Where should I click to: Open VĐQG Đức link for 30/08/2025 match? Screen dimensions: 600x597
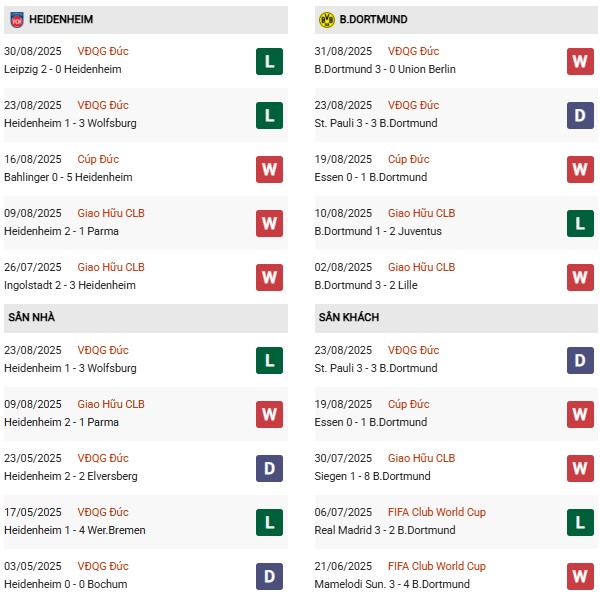coord(103,51)
